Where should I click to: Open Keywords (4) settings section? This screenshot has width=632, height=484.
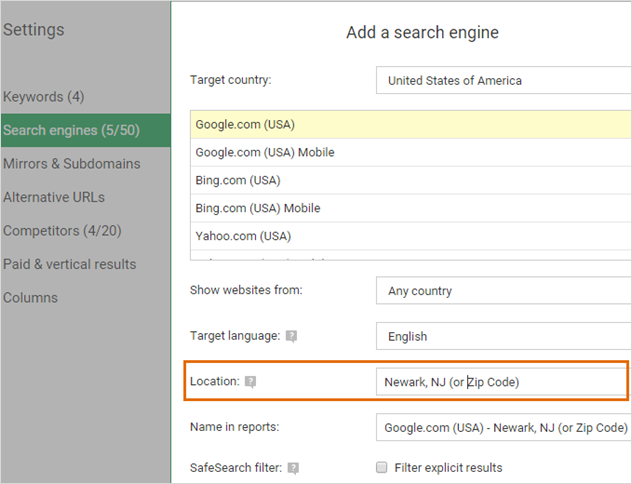44,97
